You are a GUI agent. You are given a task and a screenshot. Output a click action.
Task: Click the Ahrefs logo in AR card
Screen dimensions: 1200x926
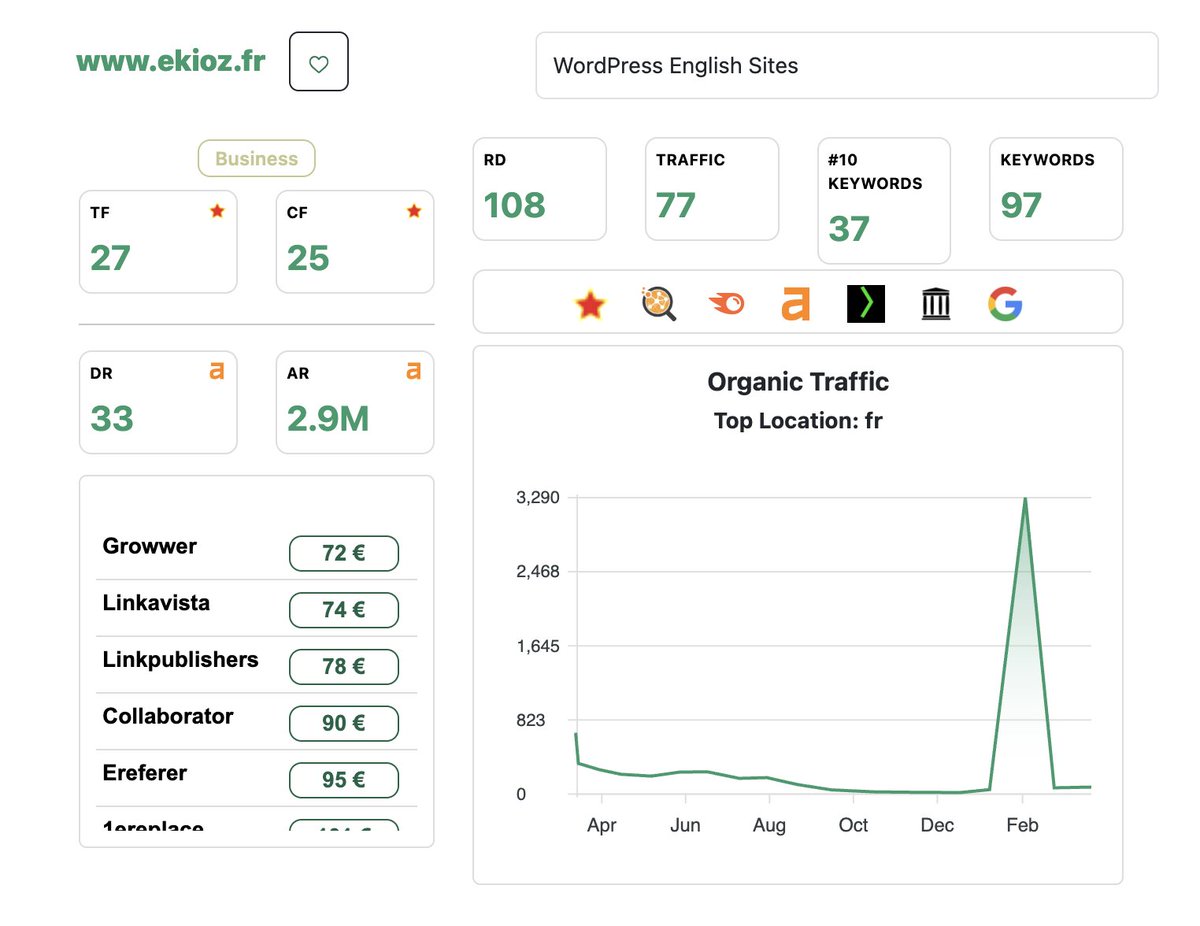pyautogui.click(x=414, y=371)
